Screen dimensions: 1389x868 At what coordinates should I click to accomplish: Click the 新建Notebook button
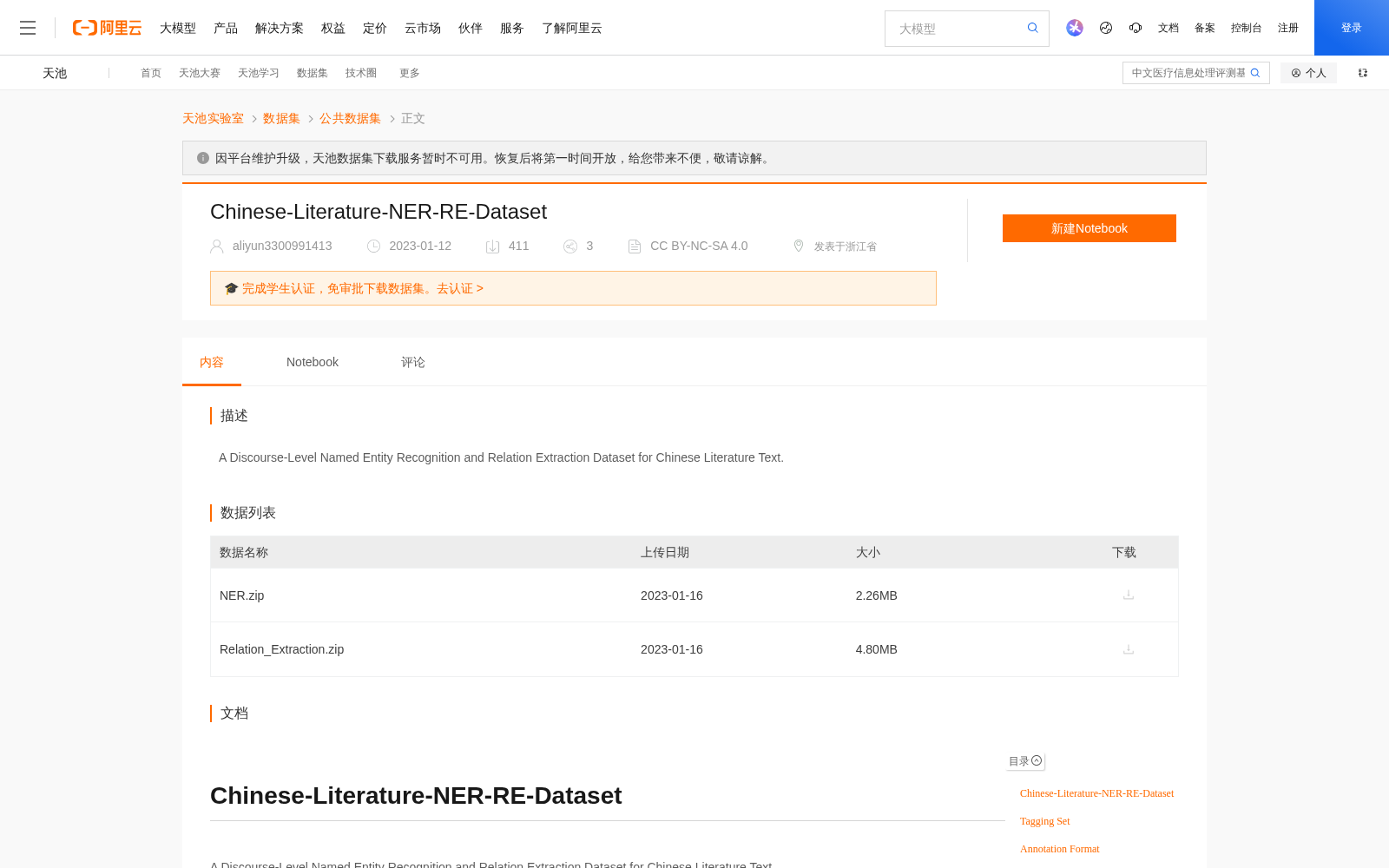(x=1089, y=228)
